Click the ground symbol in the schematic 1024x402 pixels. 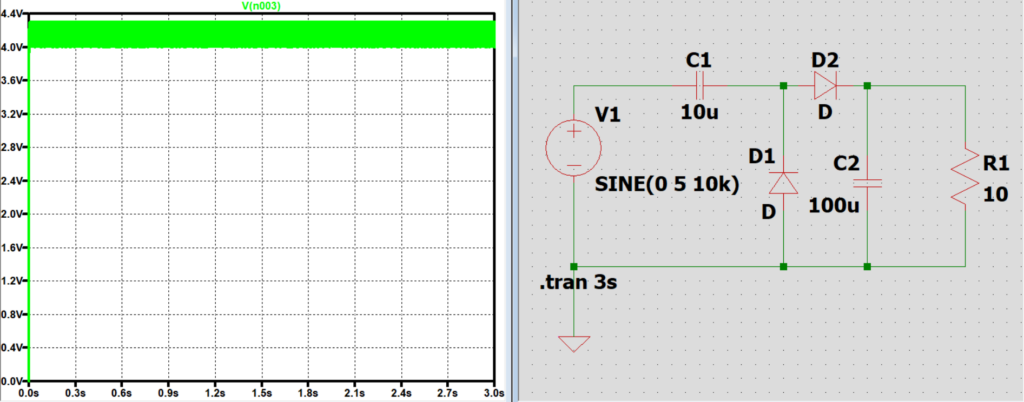pos(573,343)
